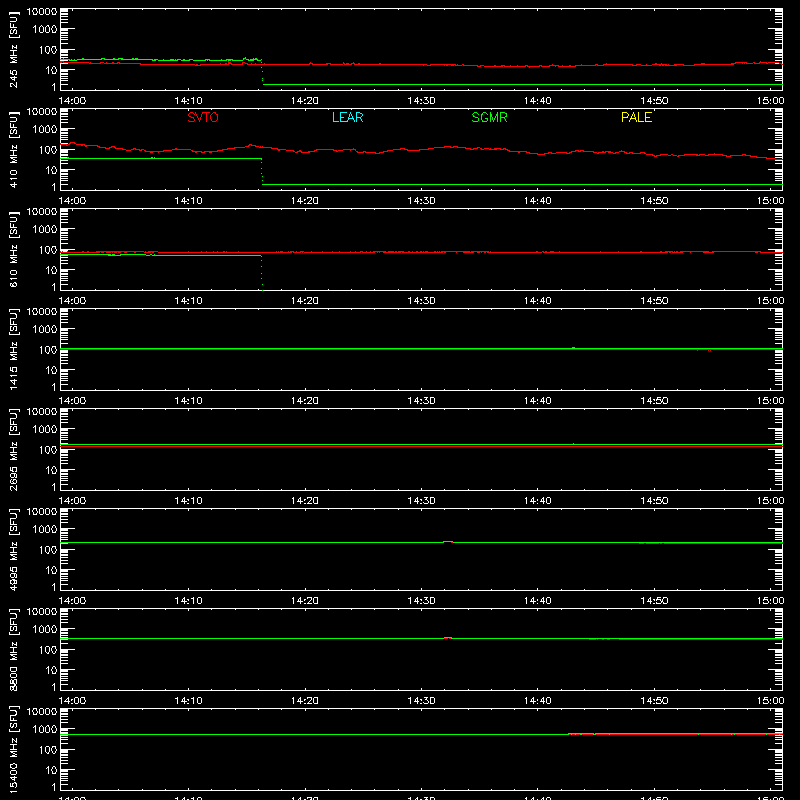The height and width of the screenshot is (800, 800).
Task: Click the 410 MHz [SFU] axis title
Action: pyautogui.click(x=13, y=149)
